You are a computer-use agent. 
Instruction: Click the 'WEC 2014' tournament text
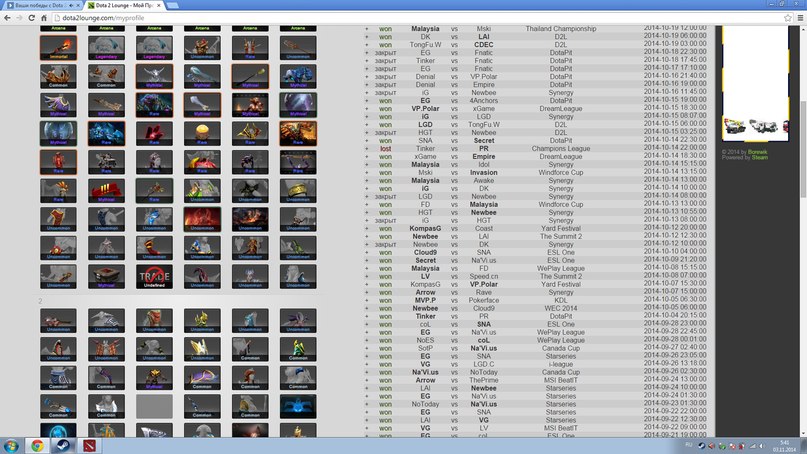(x=561, y=308)
